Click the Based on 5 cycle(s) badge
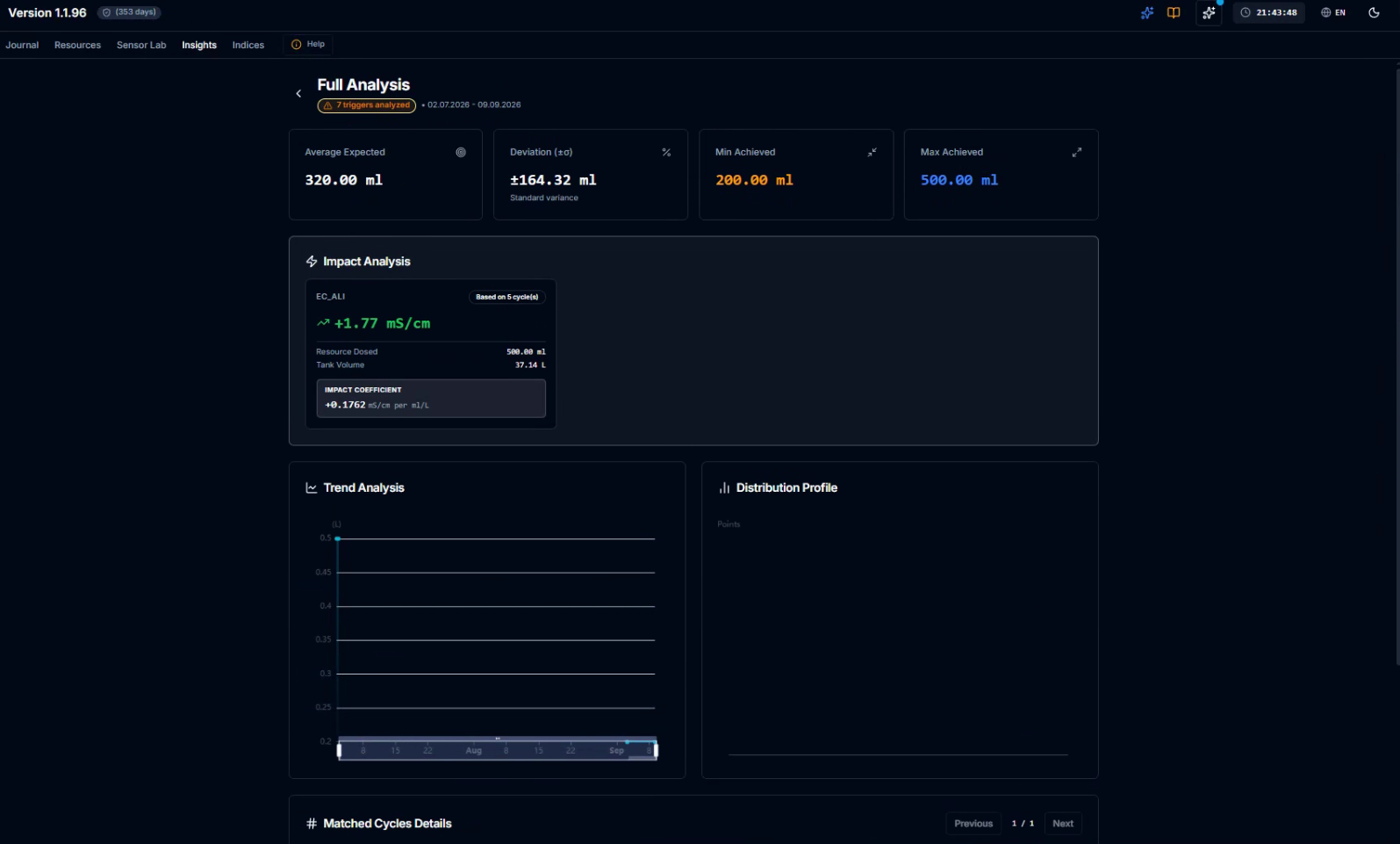 pos(507,297)
